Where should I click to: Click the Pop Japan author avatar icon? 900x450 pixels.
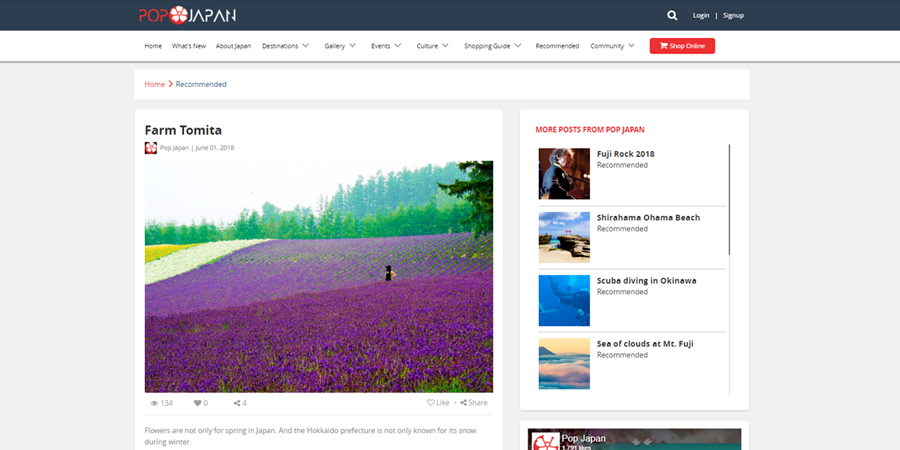pos(150,148)
